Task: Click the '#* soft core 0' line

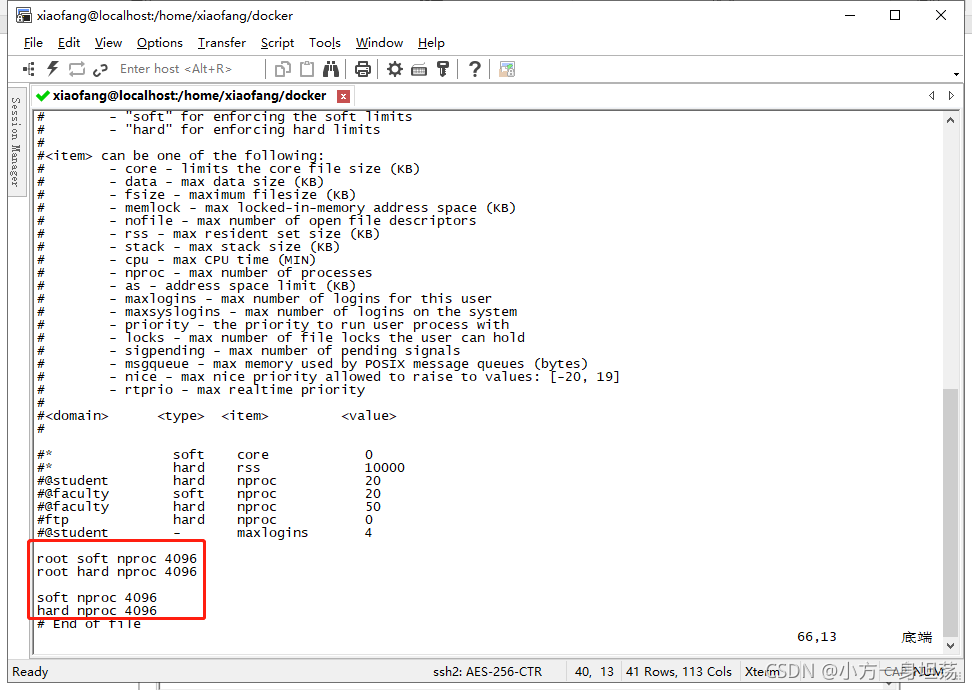Action: point(205,454)
